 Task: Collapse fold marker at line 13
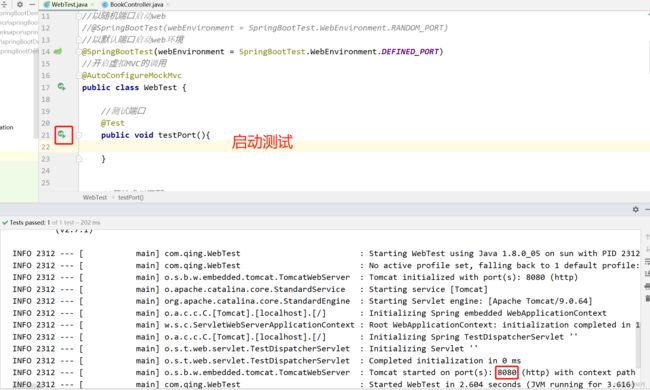point(78,40)
